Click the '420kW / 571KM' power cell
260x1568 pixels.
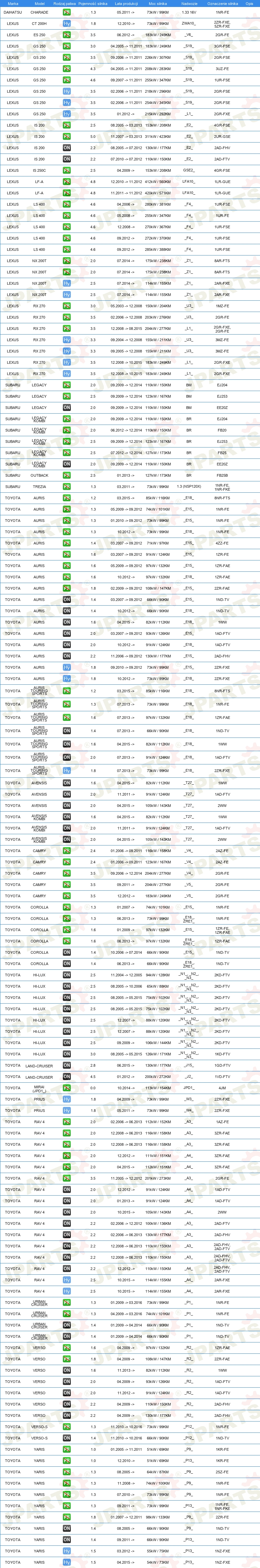[158, 193]
